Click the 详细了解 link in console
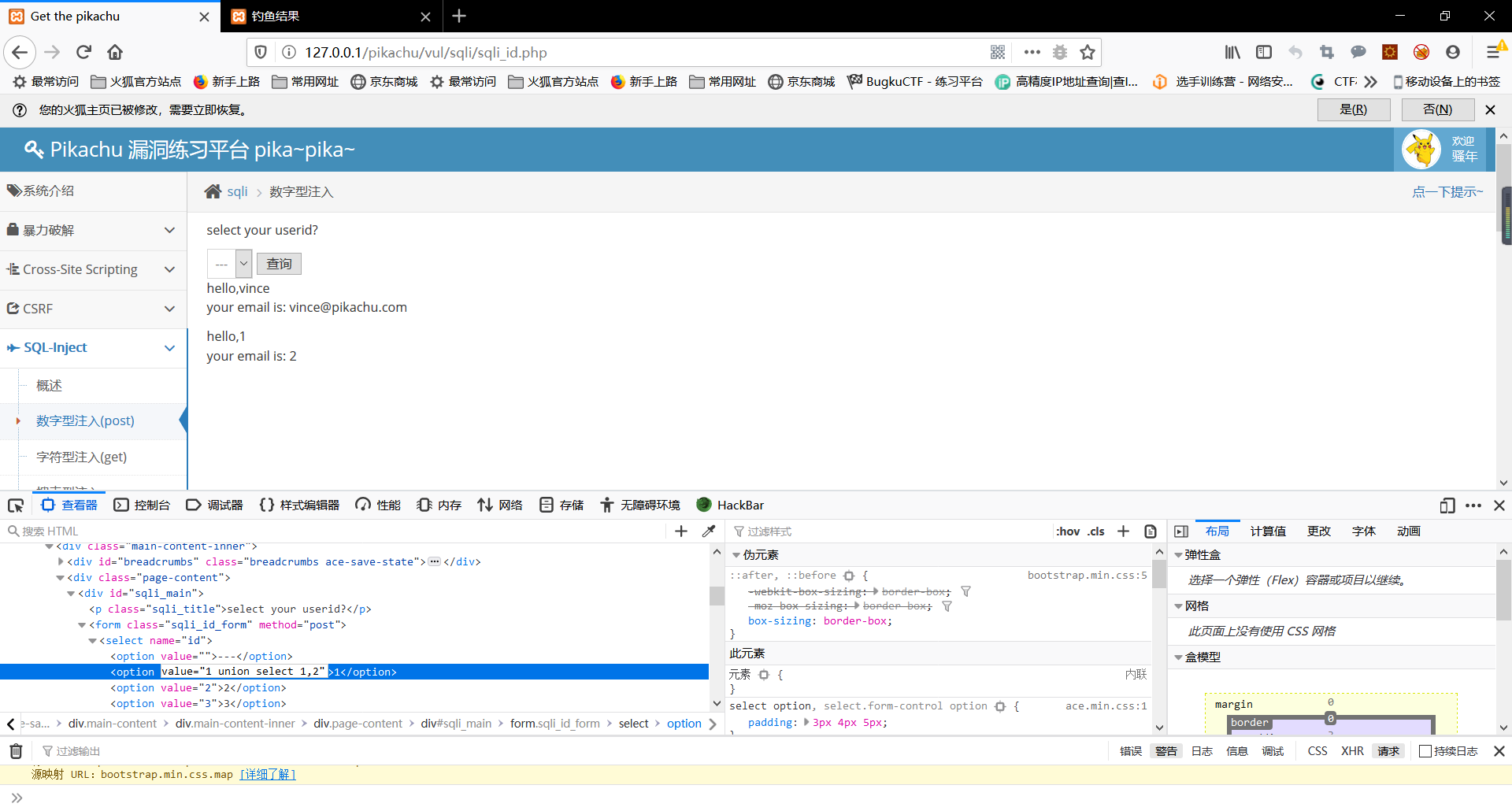 (x=268, y=775)
